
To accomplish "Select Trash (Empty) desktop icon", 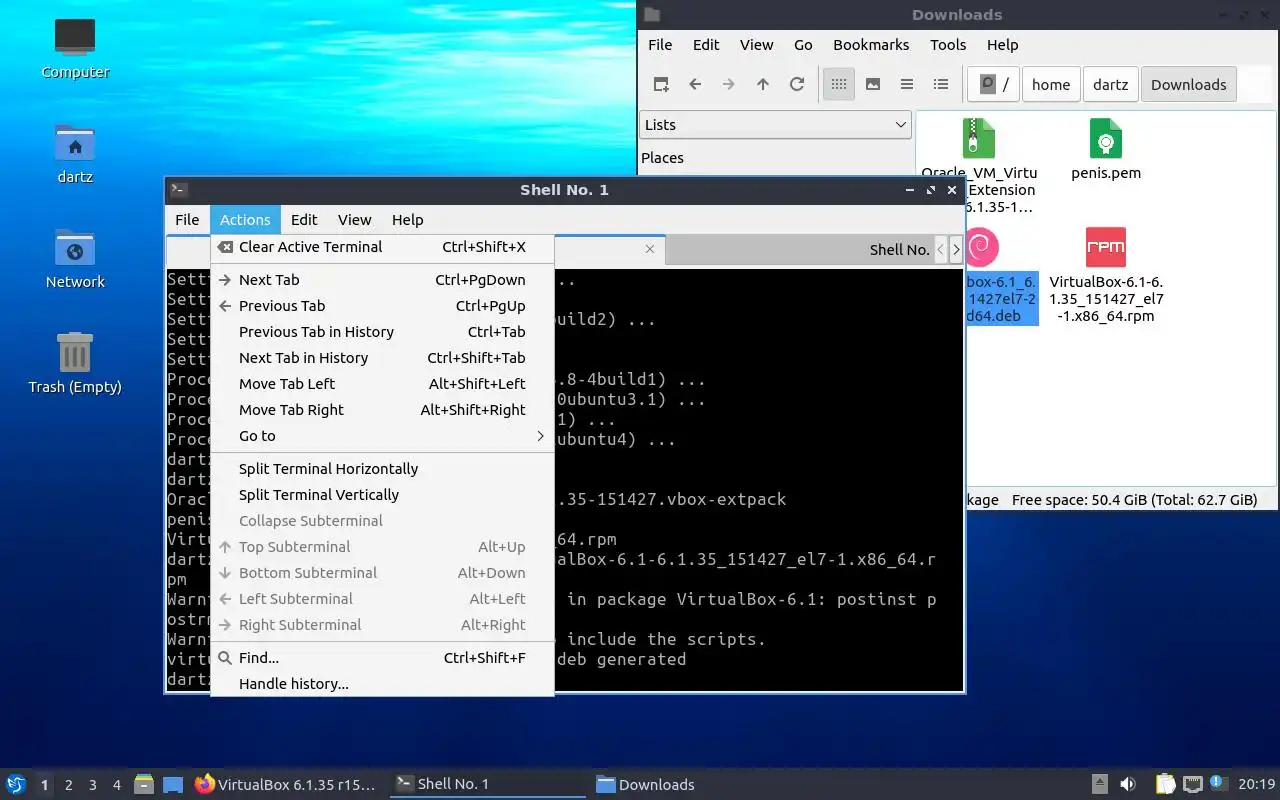I will 75,363.
